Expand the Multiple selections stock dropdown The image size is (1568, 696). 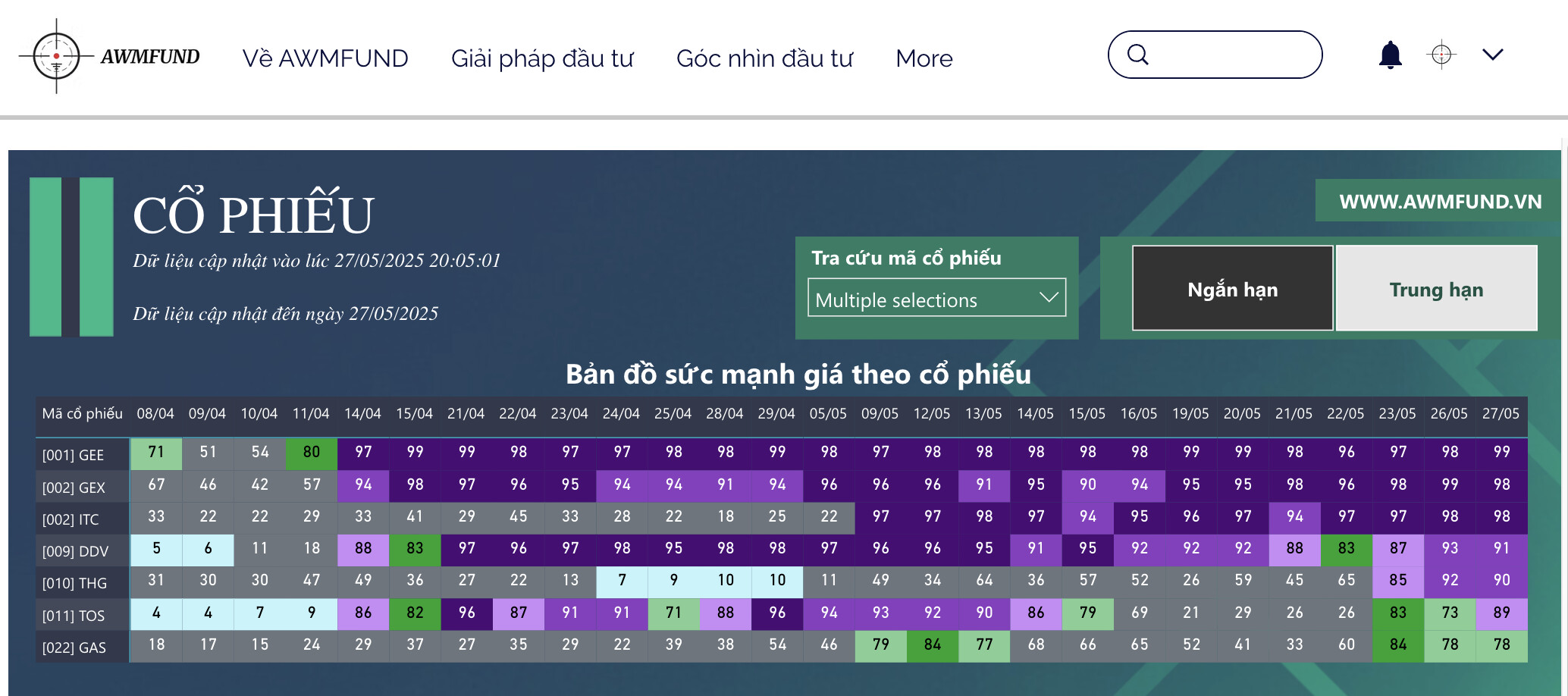click(x=936, y=299)
